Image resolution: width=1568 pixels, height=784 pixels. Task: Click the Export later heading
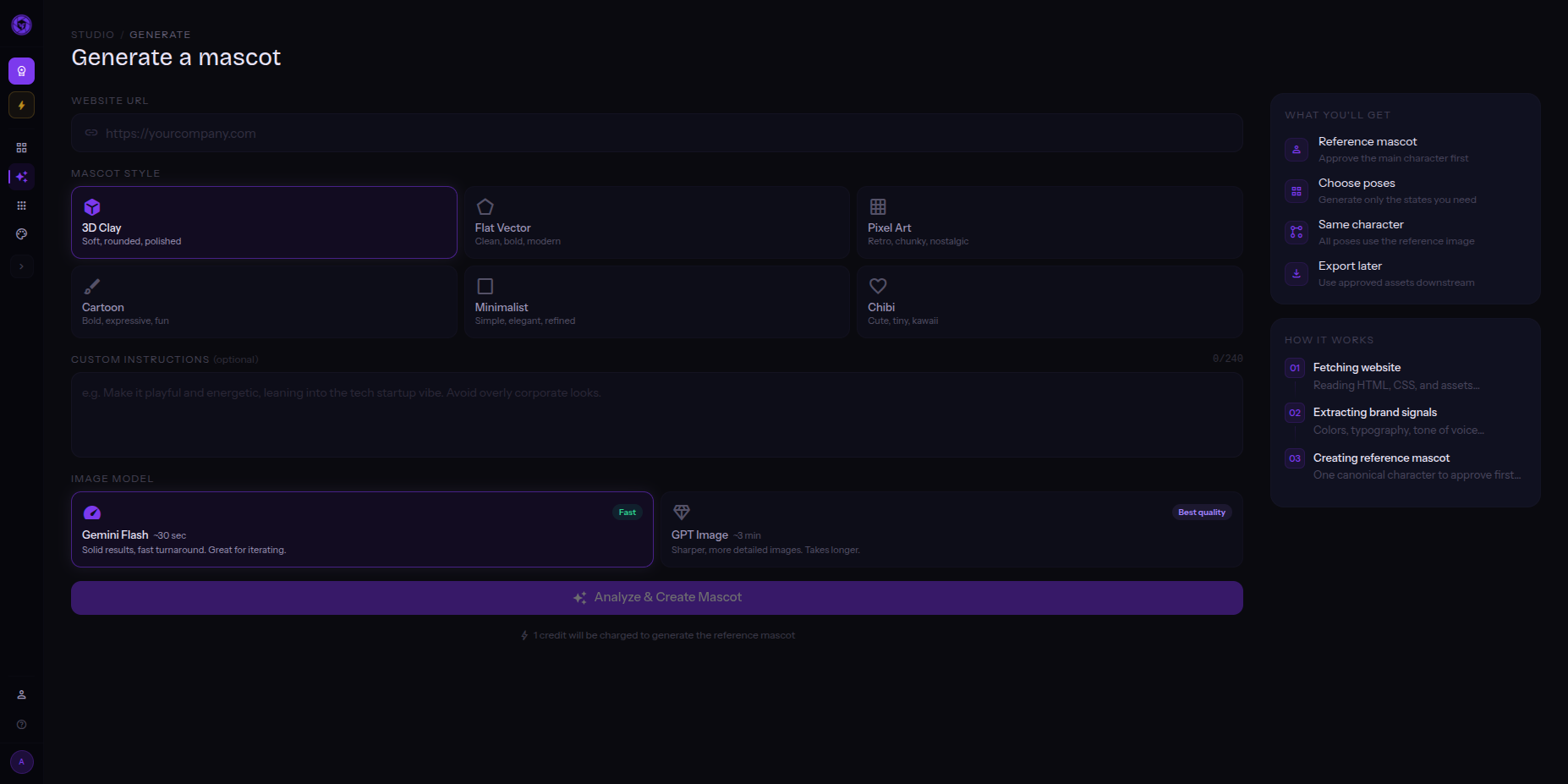(1350, 266)
